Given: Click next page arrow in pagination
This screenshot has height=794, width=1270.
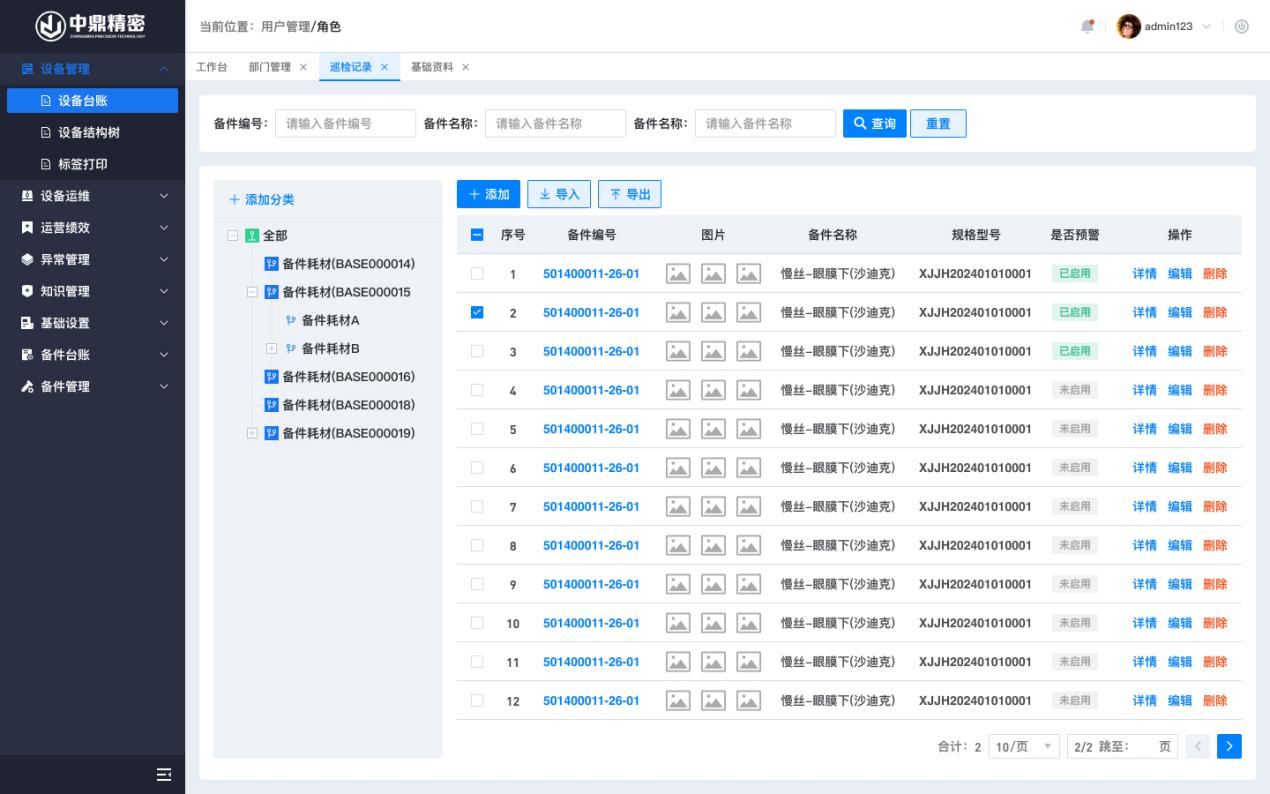Looking at the screenshot, I should [1229, 746].
